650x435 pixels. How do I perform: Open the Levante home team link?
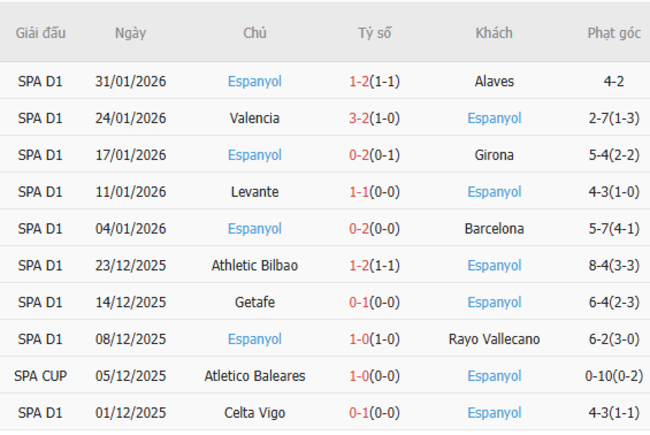254,192
